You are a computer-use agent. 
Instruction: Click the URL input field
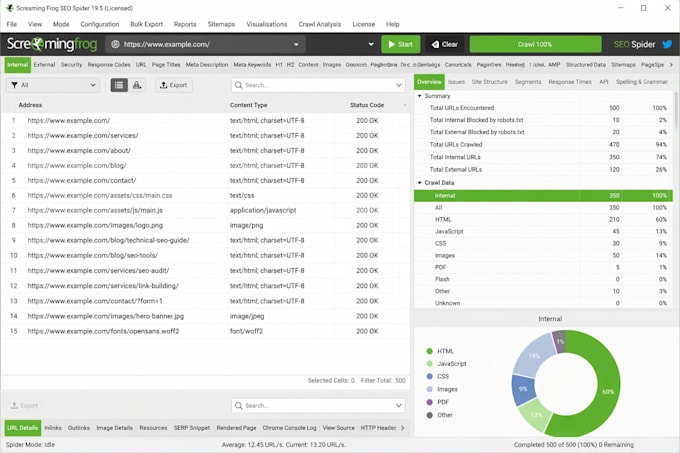pos(207,44)
